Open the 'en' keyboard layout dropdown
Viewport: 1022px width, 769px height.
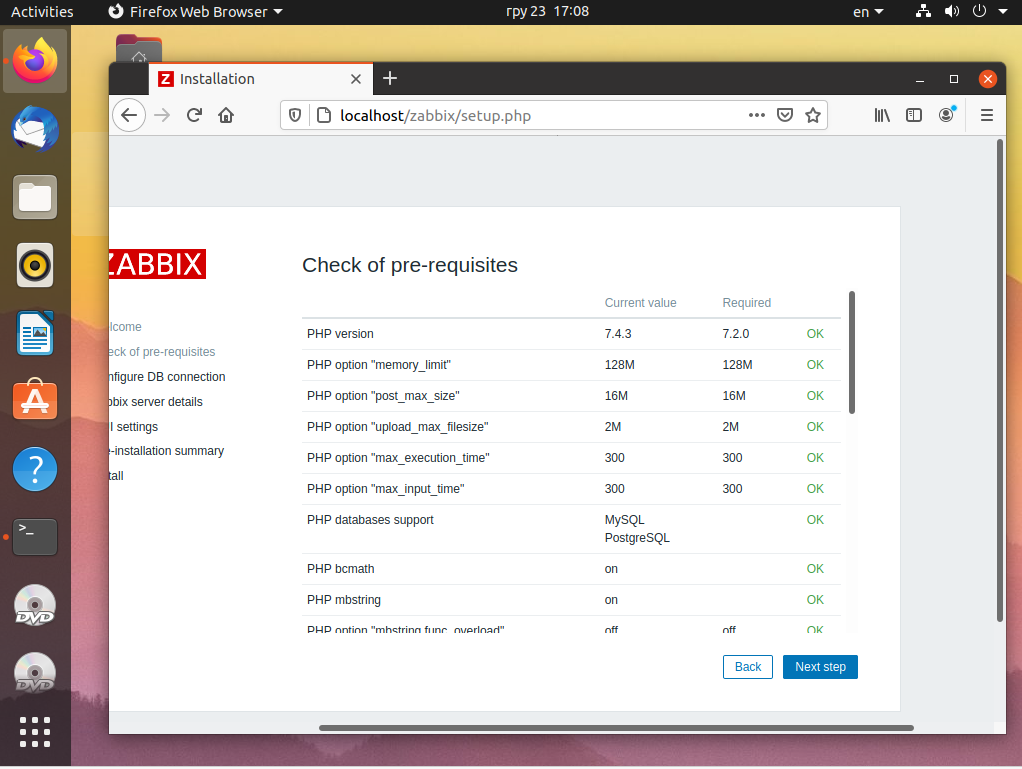(868, 12)
